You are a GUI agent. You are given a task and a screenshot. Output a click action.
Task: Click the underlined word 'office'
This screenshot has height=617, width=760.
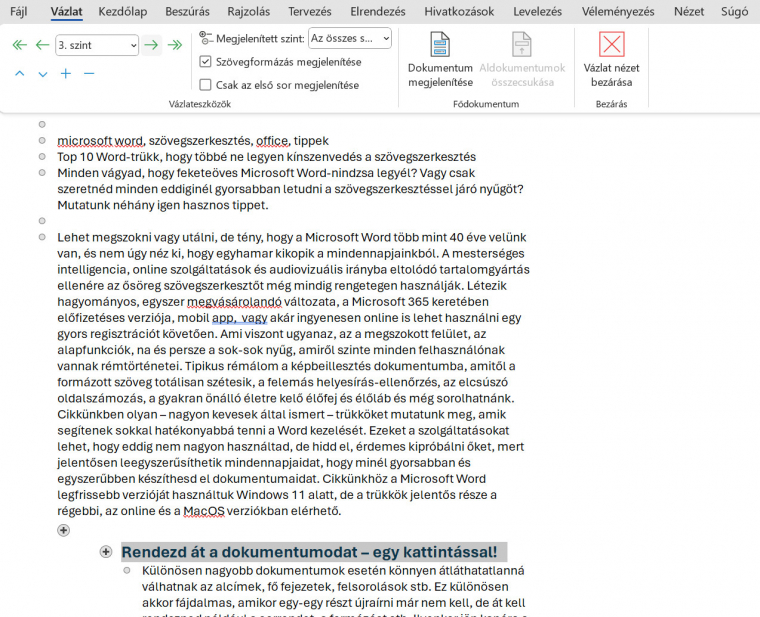point(272,141)
